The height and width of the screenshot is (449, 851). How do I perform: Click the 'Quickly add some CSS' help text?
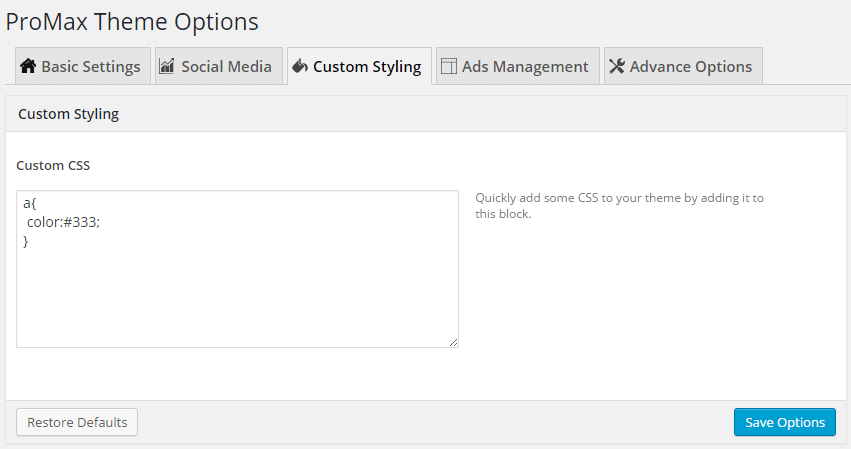[619, 206]
